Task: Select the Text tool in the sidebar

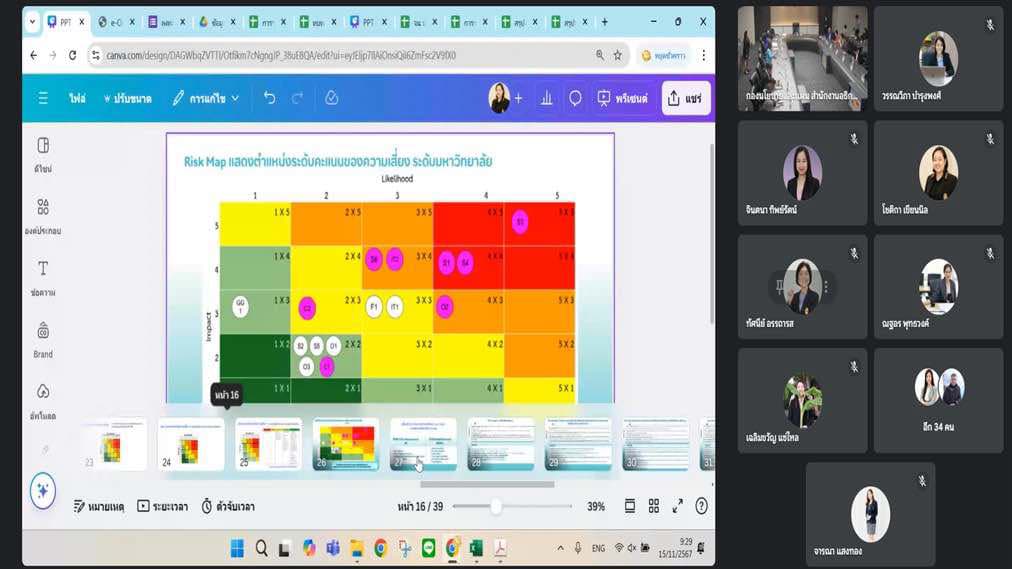Action: 43,276
